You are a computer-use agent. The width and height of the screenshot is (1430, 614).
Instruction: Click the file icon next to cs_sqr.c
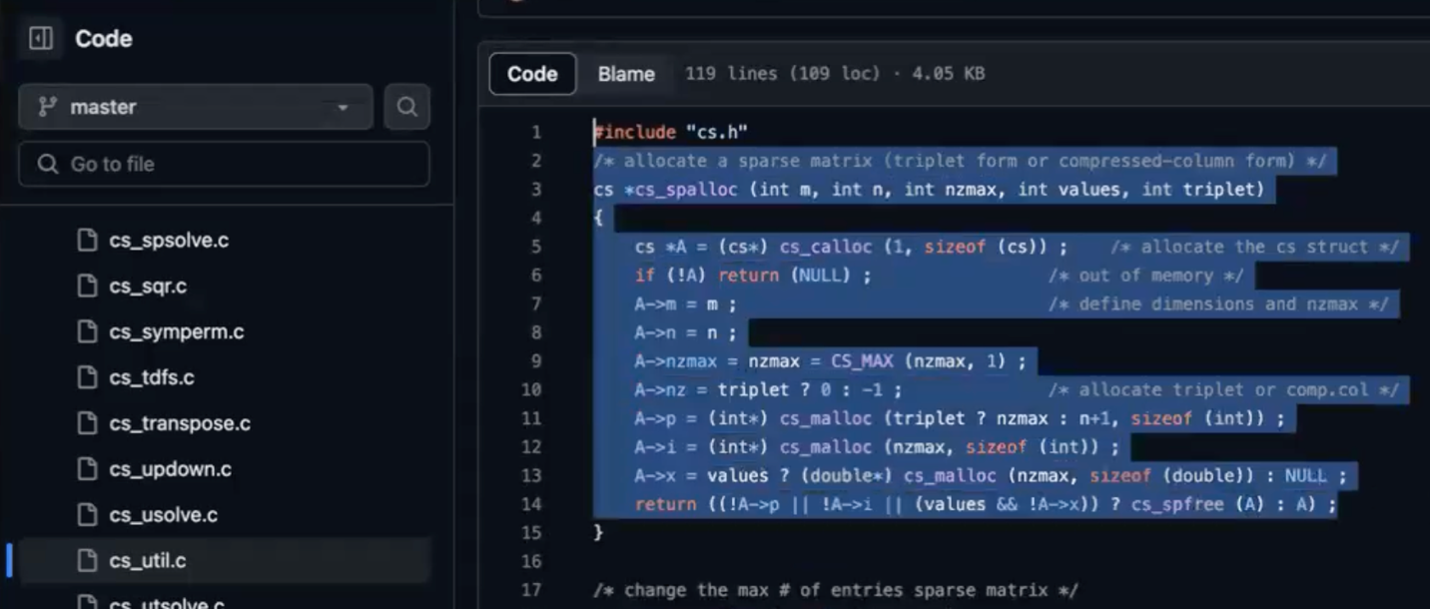[x=88, y=287]
